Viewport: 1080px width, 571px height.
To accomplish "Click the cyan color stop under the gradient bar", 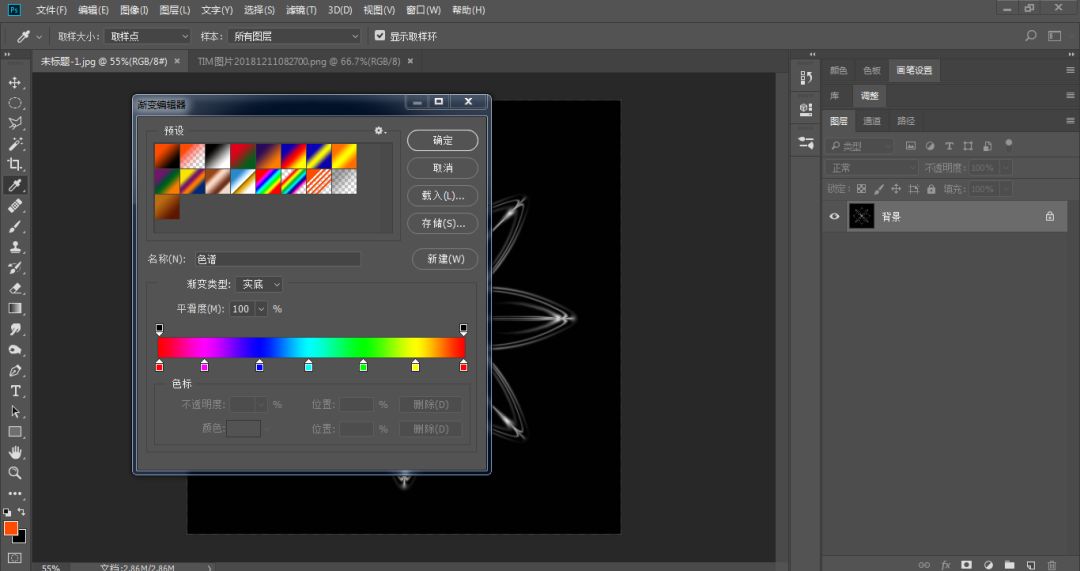I will [308, 366].
